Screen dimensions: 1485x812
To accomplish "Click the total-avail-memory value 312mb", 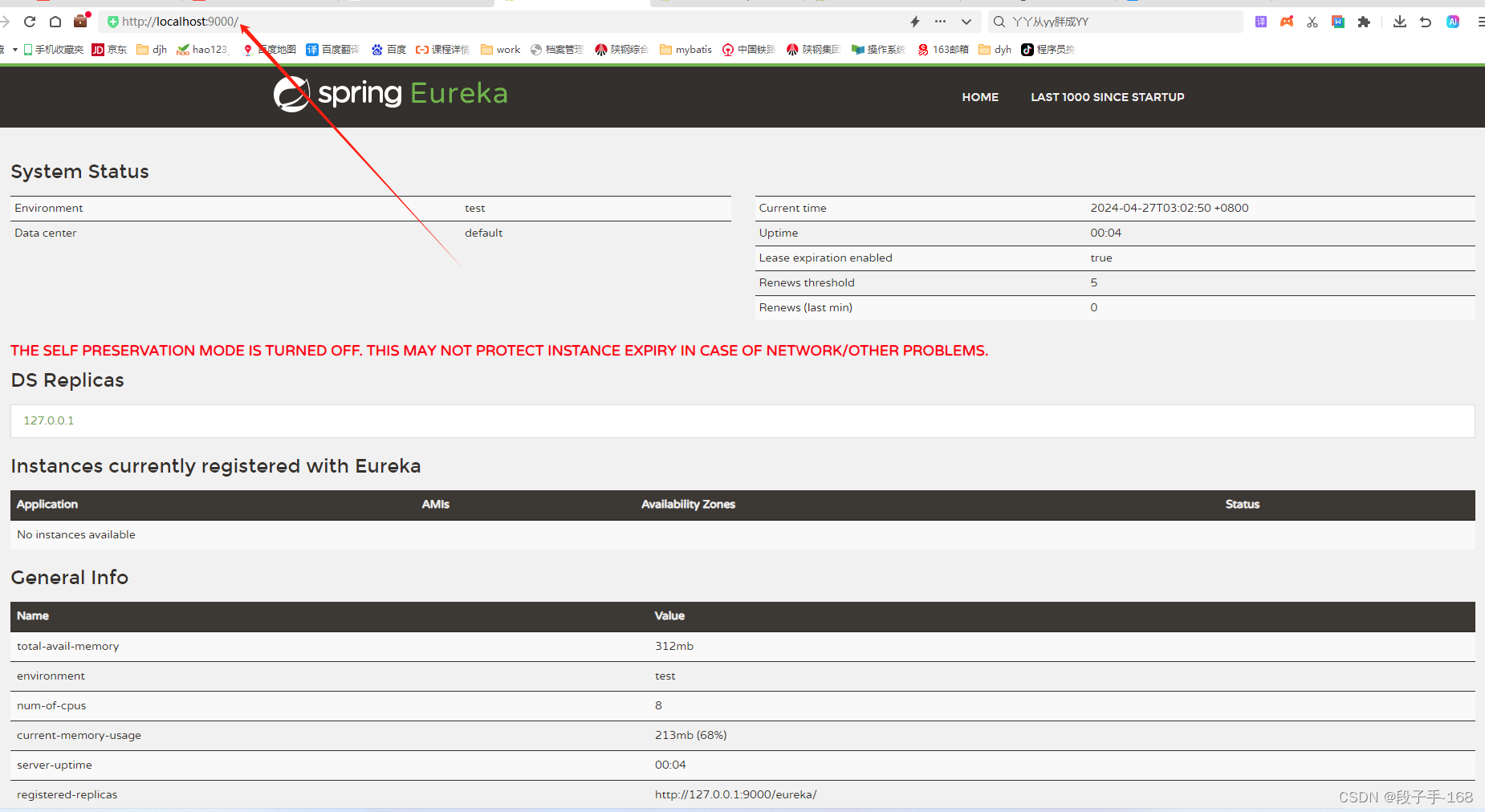I will pyautogui.click(x=674, y=646).
